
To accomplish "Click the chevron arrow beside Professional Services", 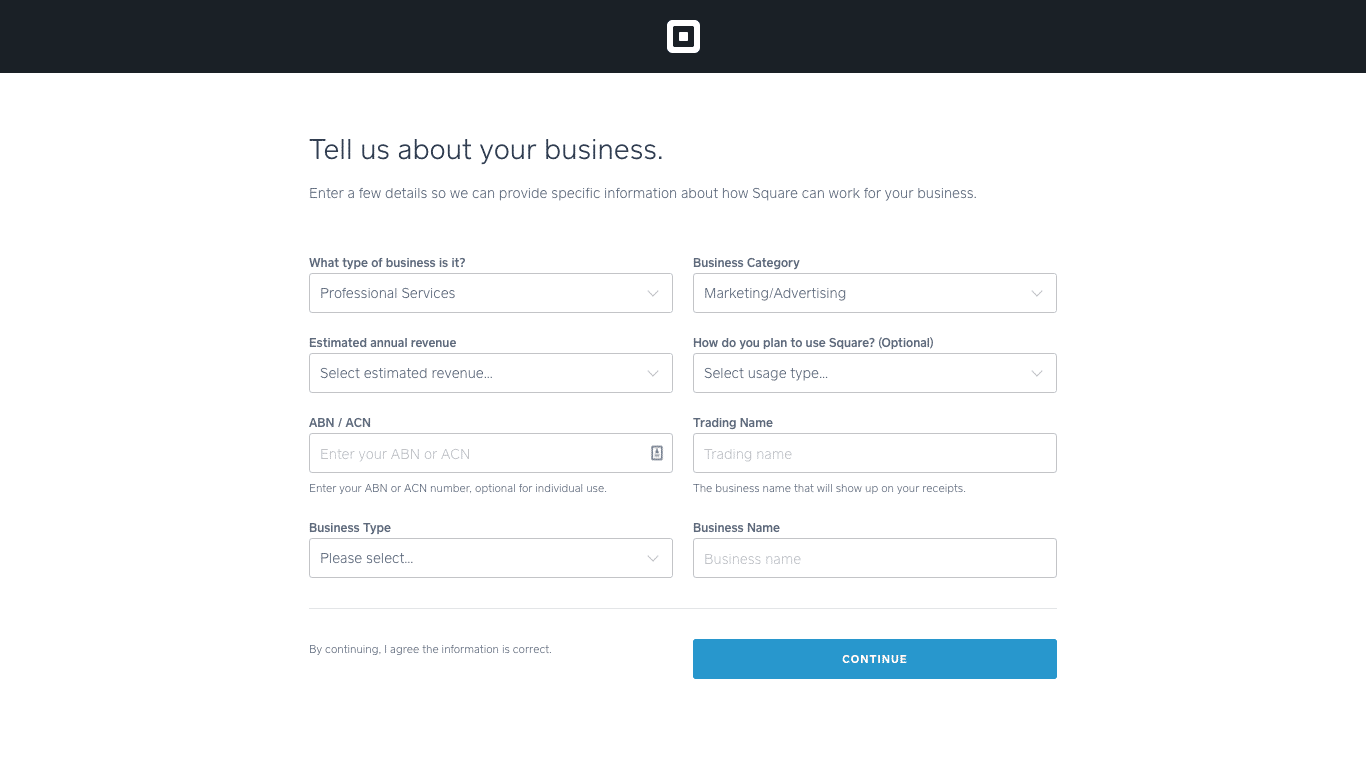I will [x=653, y=293].
